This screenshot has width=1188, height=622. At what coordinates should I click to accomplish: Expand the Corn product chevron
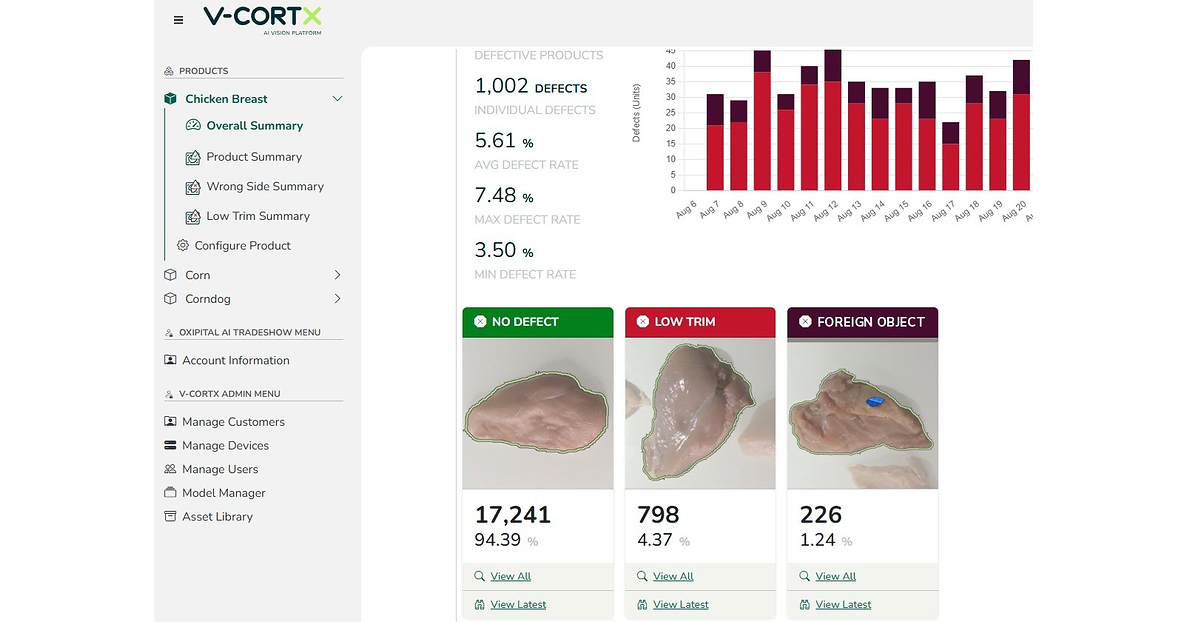coord(337,275)
